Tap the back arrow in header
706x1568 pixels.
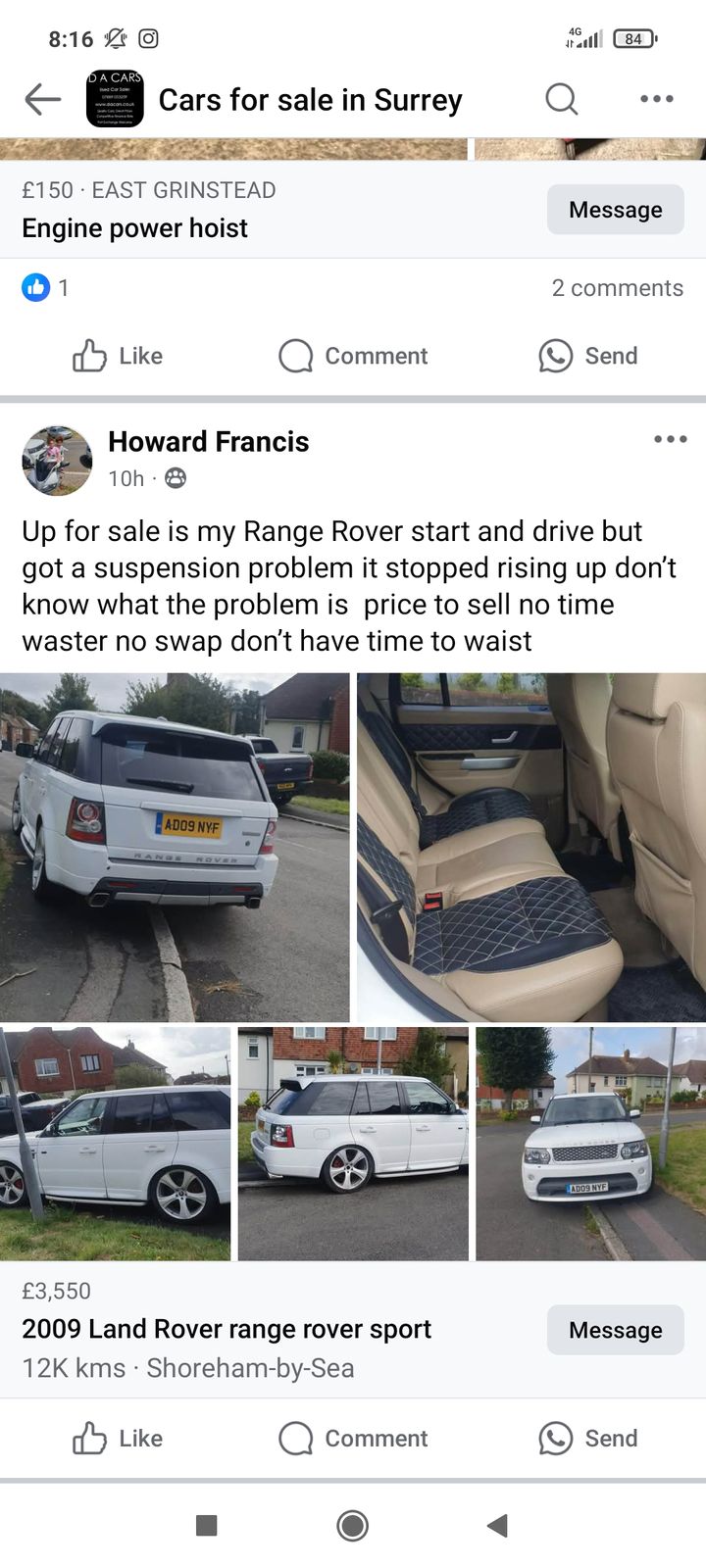click(42, 99)
